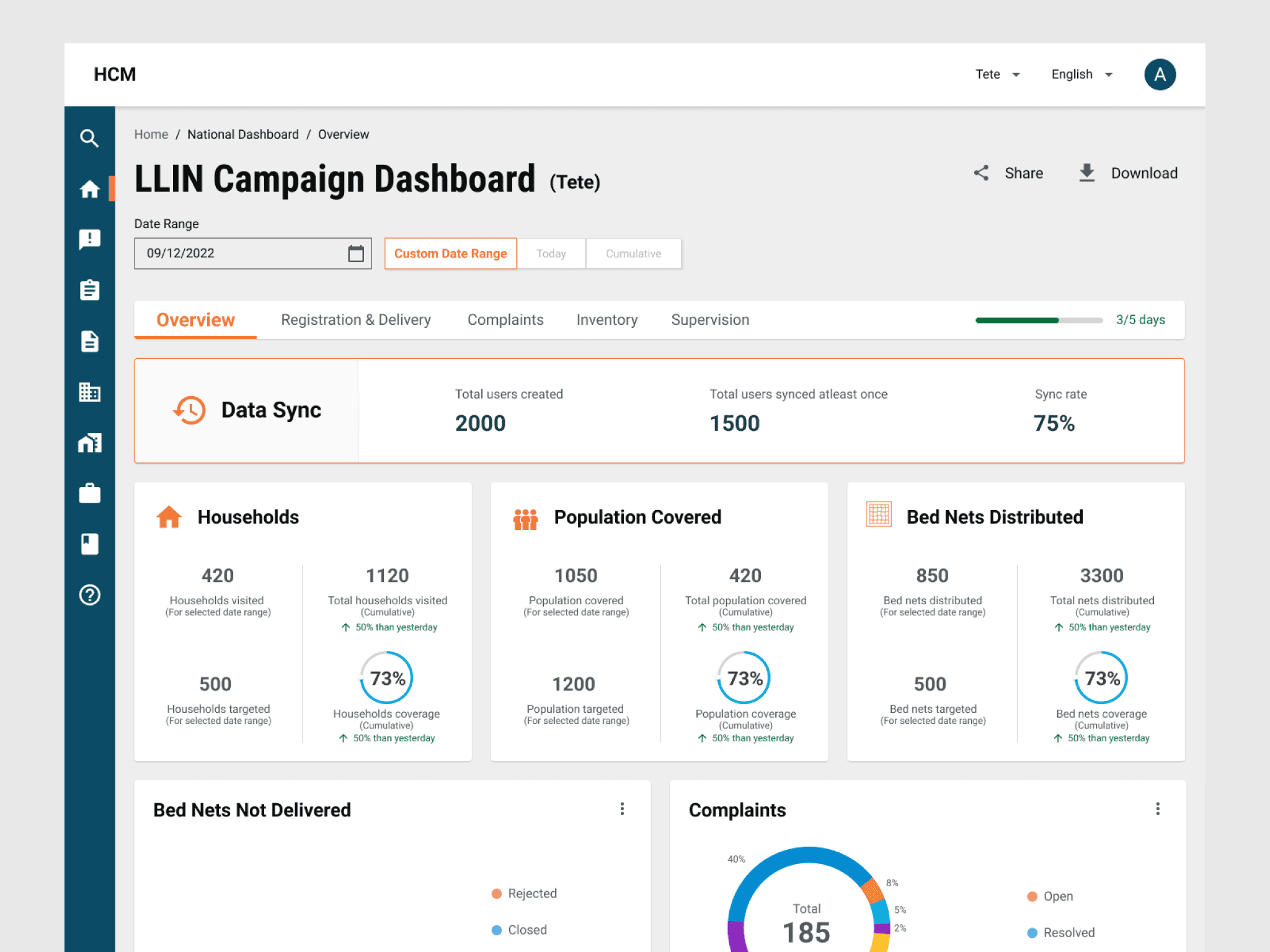The height and width of the screenshot is (952, 1270).
Task: Click the user avatar A
Action: pos(1160,74)
